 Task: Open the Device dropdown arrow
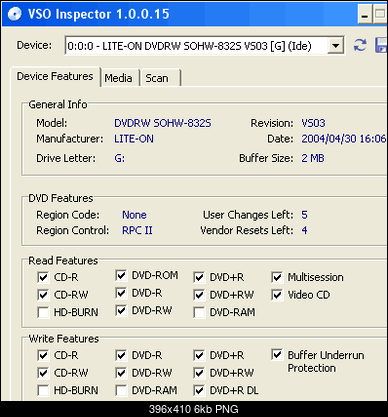pyautogui.click(x=335, y=46)
